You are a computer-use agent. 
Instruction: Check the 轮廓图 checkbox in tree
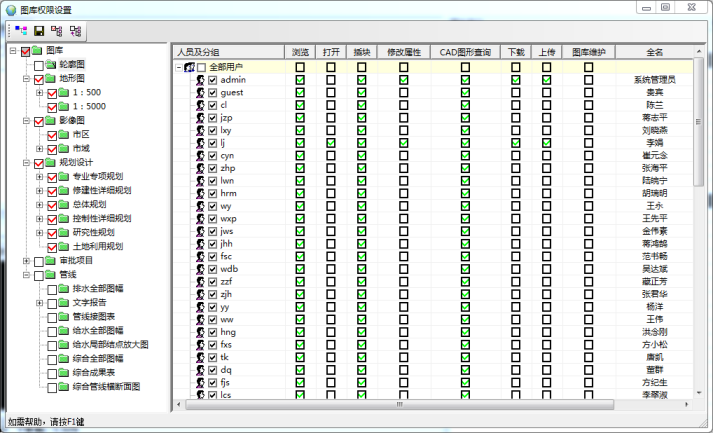(x=38, y=65)
